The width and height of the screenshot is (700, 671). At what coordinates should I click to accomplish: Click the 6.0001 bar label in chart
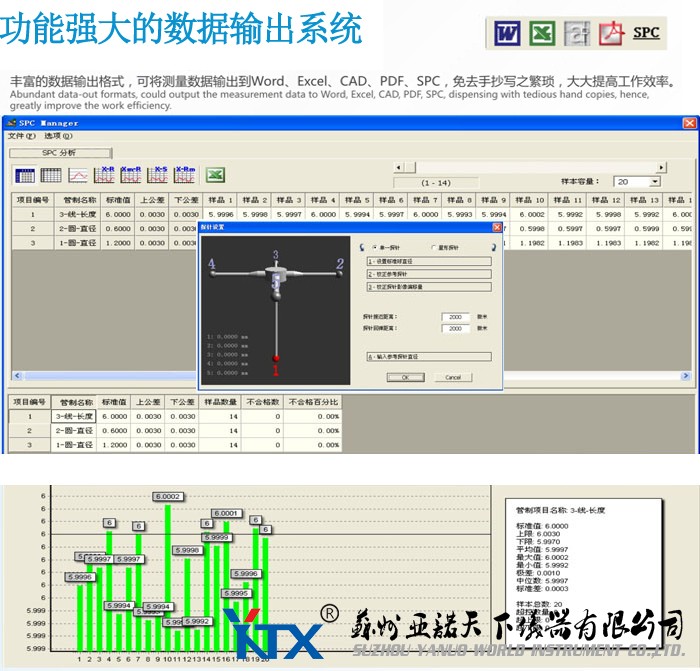227,513
